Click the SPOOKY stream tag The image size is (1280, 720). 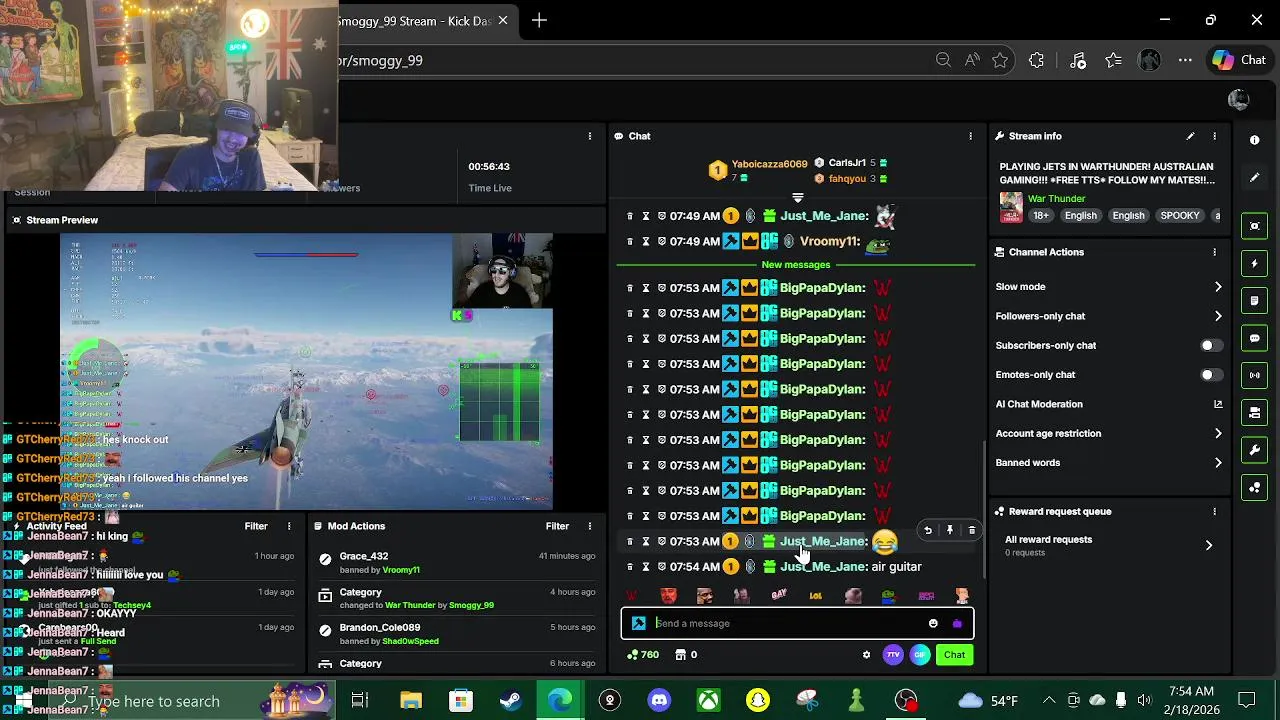tap(1180, 216)
